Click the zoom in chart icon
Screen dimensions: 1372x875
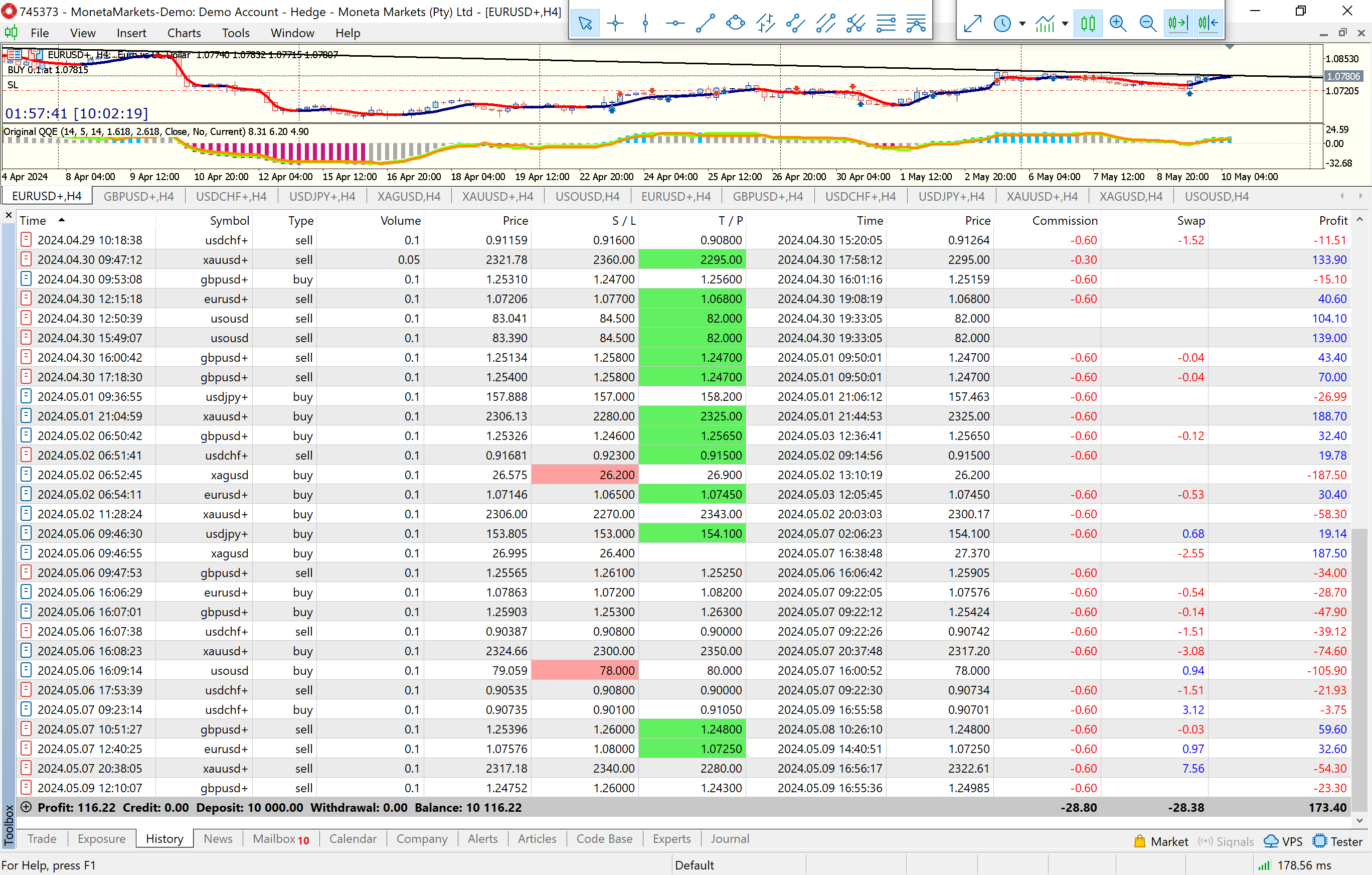(1118, 24)
